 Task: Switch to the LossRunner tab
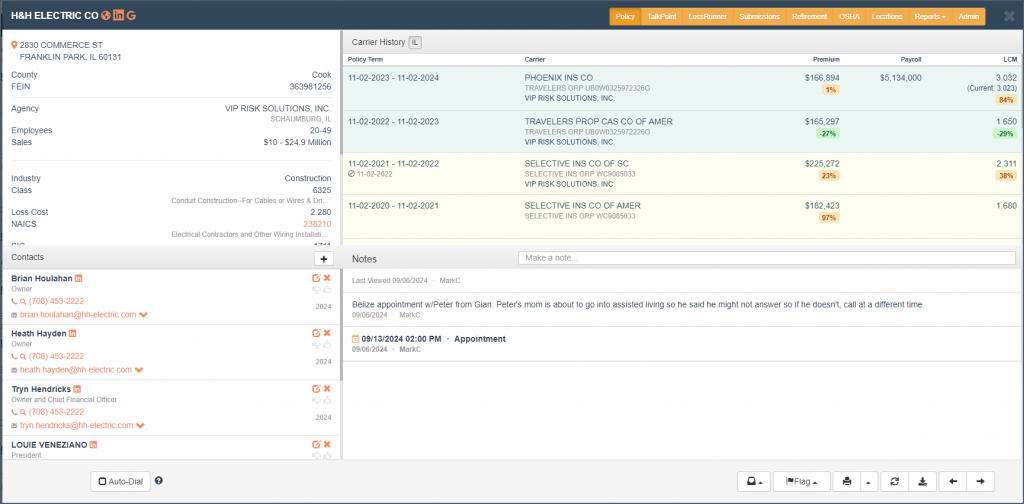click(x=708, y=16)
